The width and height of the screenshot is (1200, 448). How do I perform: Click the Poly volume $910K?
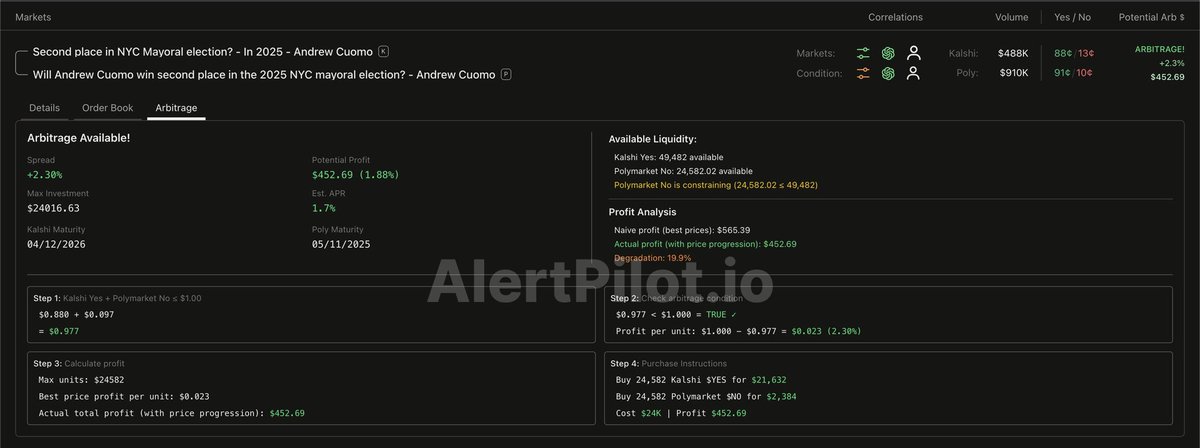(x=1014, y=73)
